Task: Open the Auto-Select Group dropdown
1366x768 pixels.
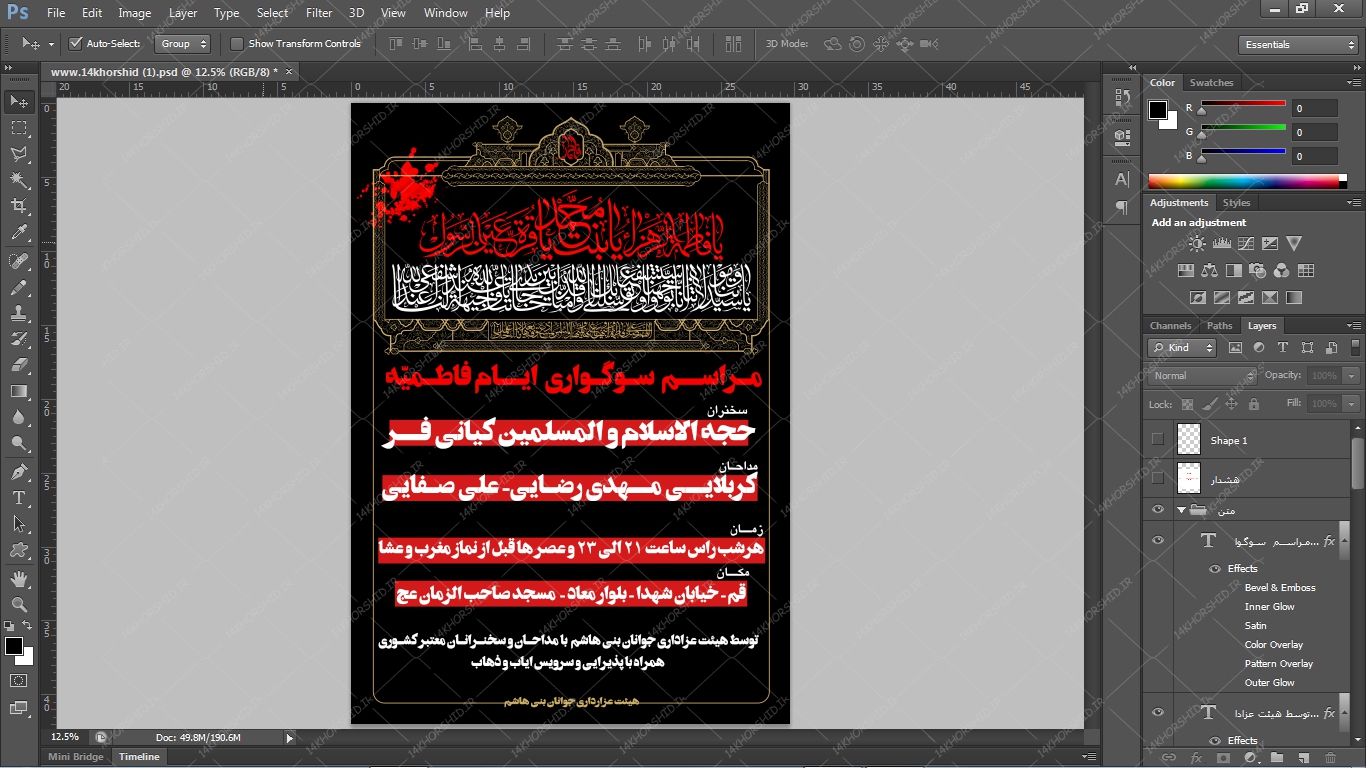Action: click(x=183, y=44)
